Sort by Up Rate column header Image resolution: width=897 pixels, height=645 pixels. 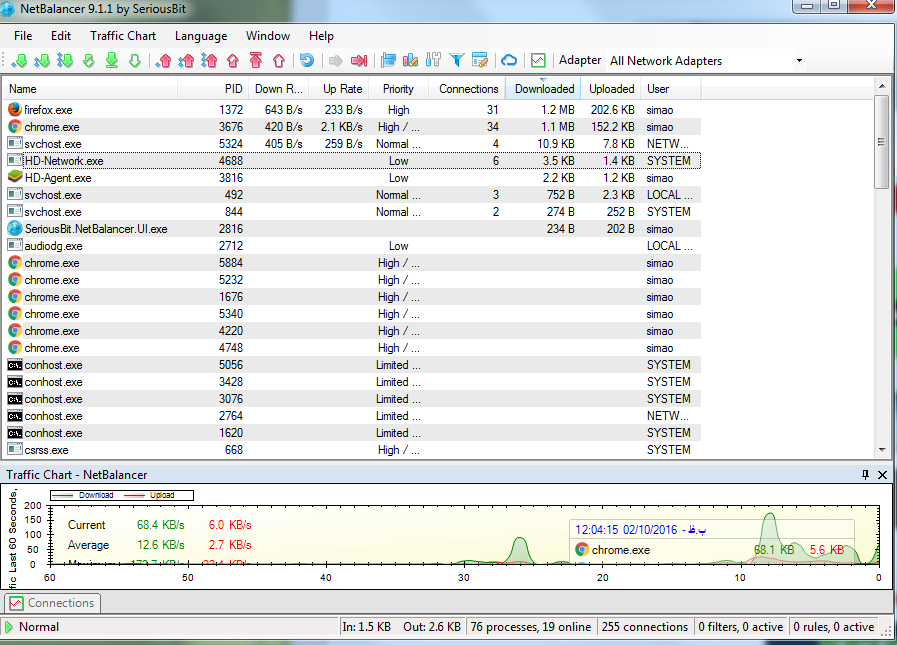coord(338,89)
